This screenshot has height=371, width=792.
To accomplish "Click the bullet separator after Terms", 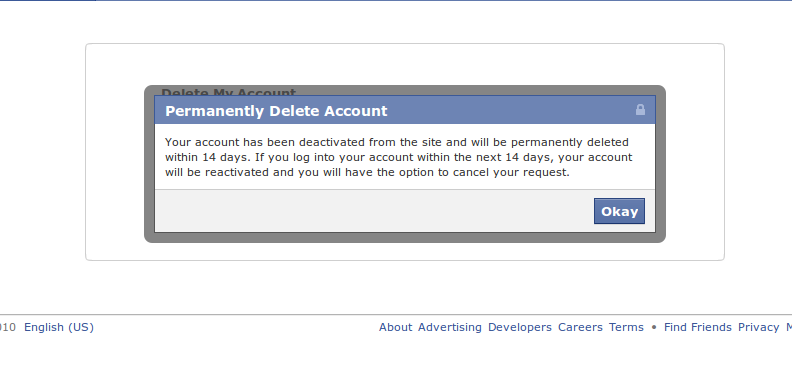I will pyautogui.click(x=654, y=327).
